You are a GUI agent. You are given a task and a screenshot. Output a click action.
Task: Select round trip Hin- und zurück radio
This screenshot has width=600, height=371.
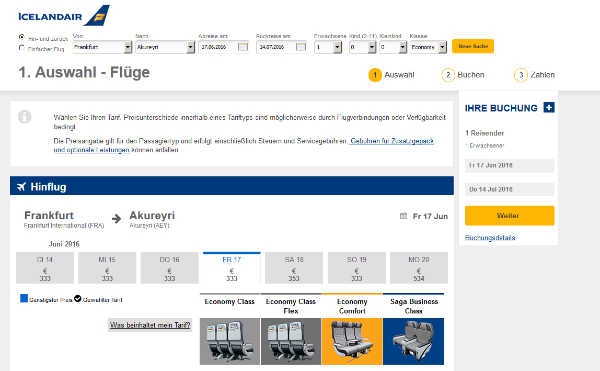coord(22,37)
